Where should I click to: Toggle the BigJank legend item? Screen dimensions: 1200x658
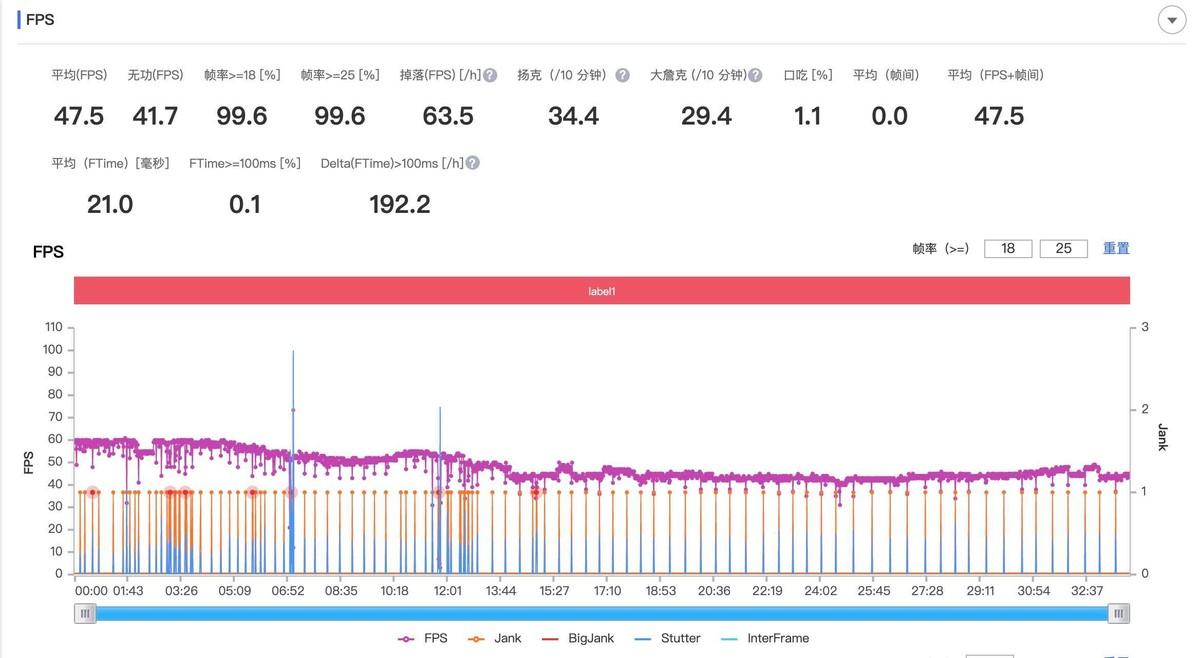coord(576,638)
